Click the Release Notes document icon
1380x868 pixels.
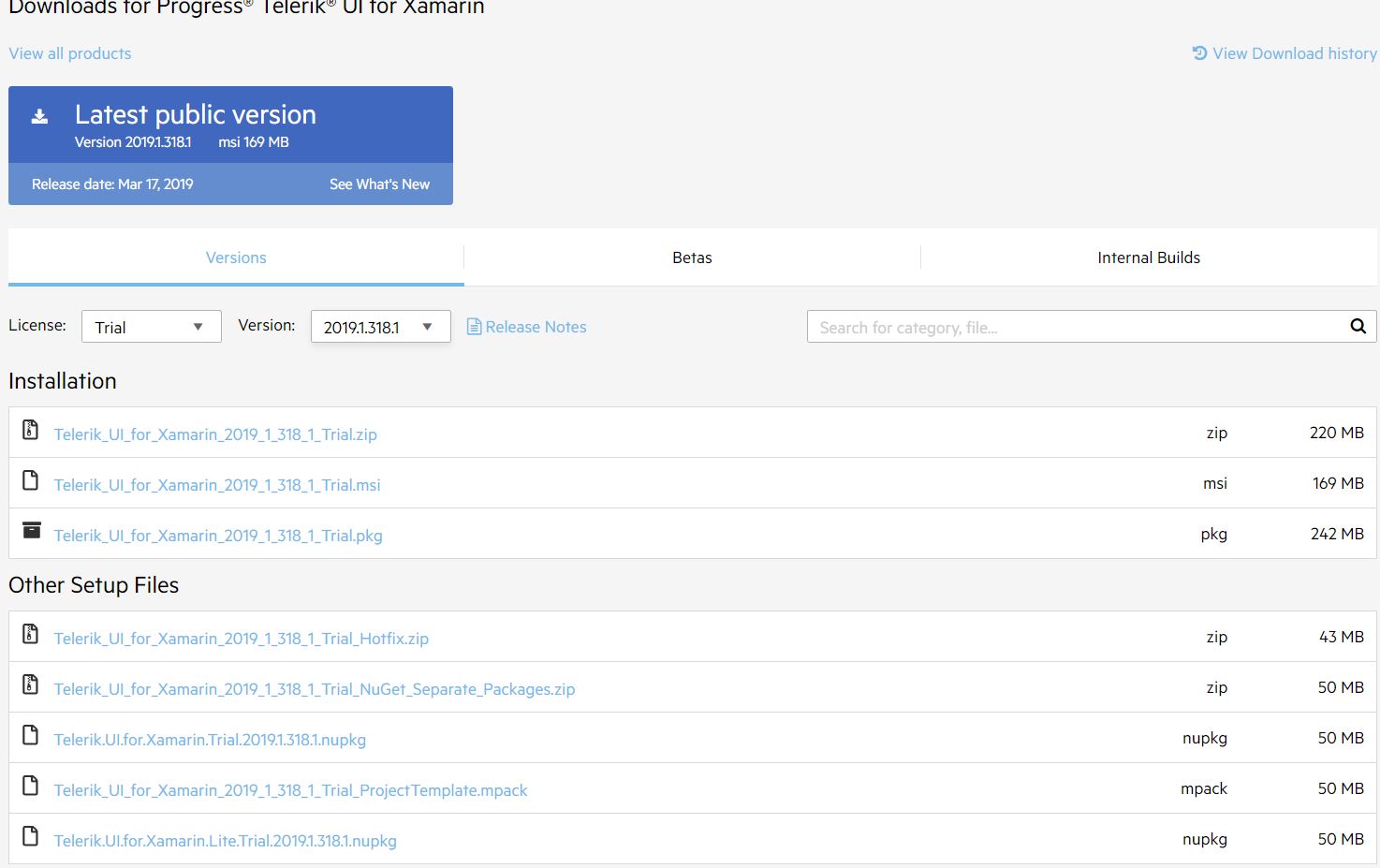pos(474,327)
